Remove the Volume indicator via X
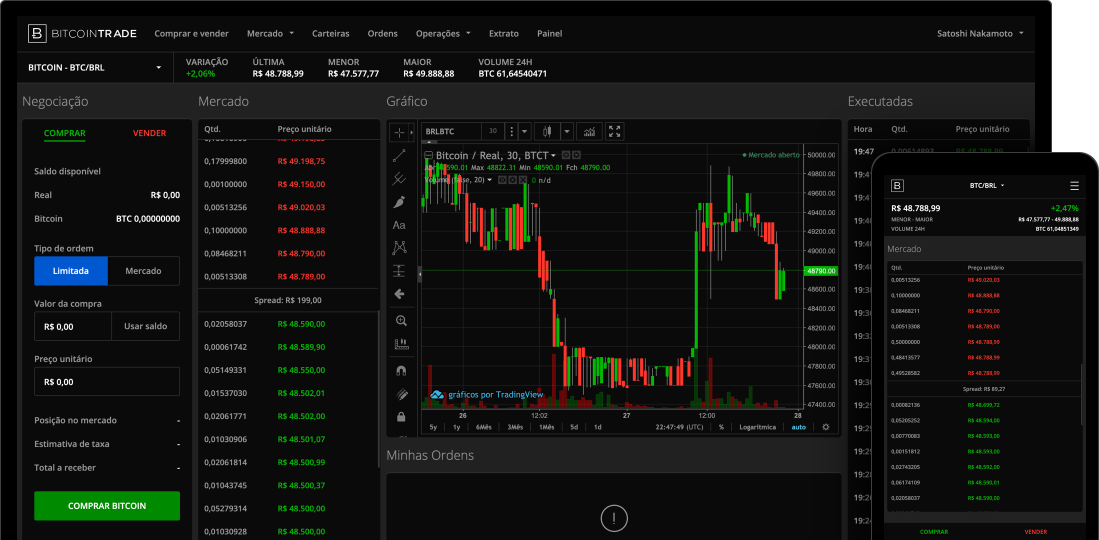The width and height of the screenshot is (1099, 540). coord(523,180)
